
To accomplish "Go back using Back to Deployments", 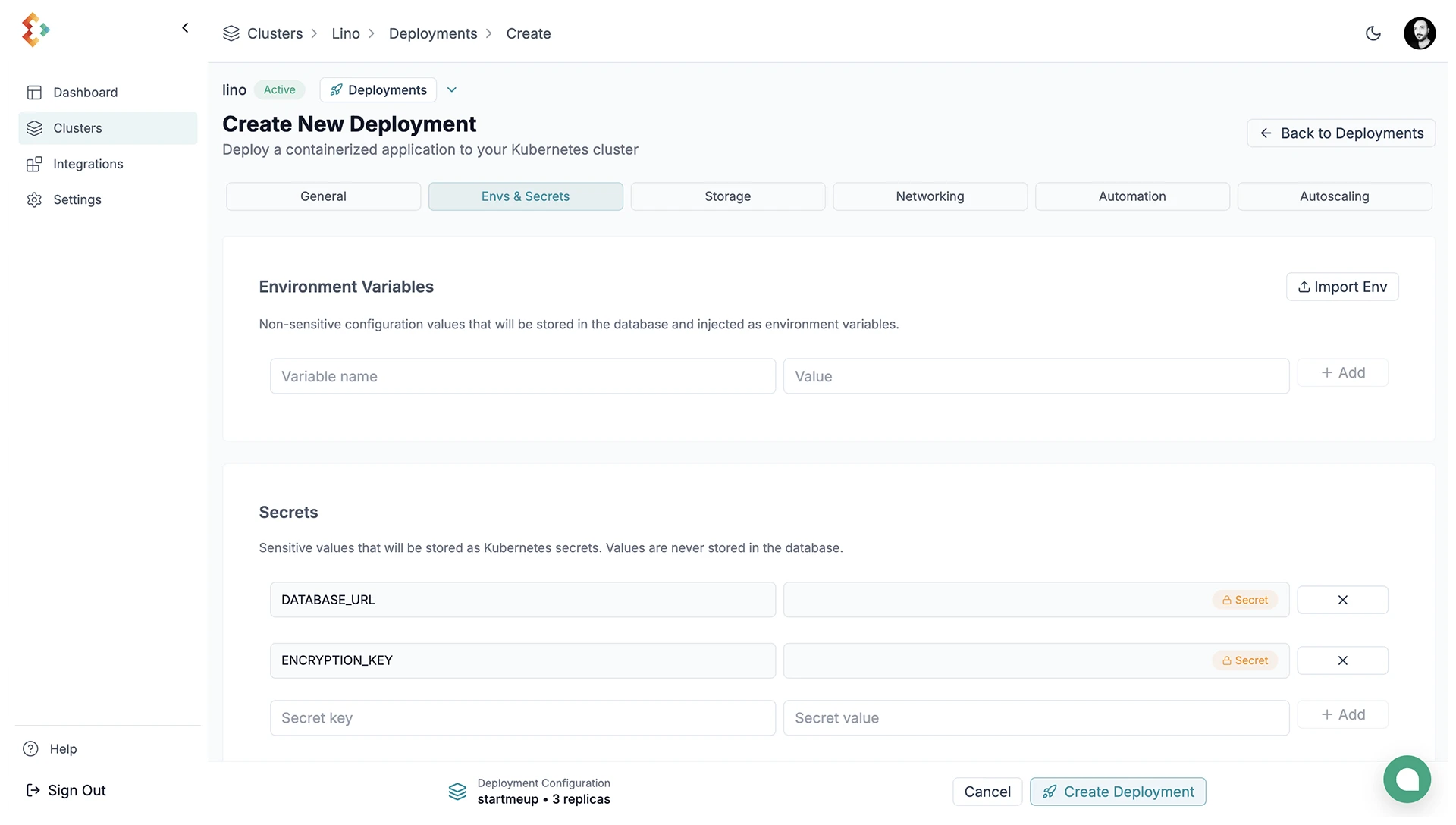I will pyautogui.click(x=1340, y=133).
